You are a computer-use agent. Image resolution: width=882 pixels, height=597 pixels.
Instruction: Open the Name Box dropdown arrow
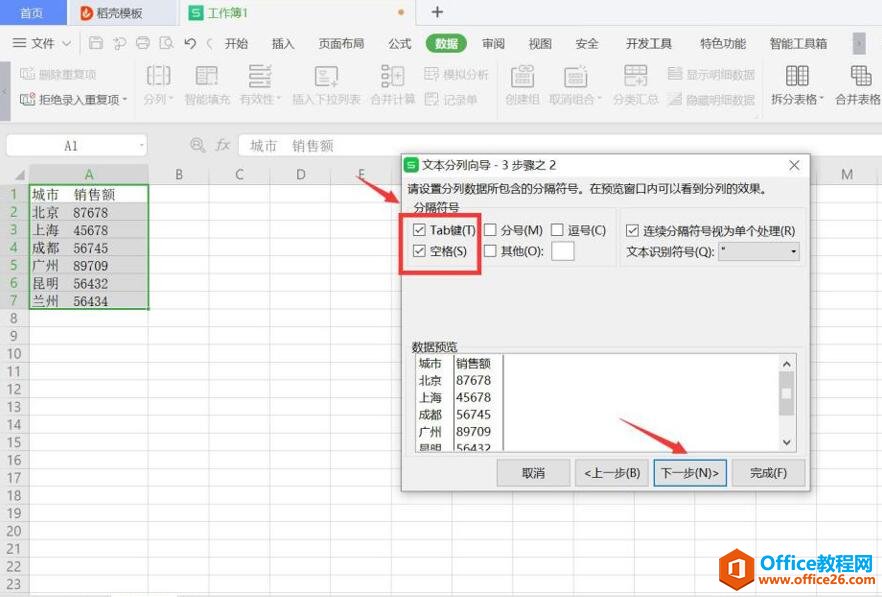click(x=141, y=146)
